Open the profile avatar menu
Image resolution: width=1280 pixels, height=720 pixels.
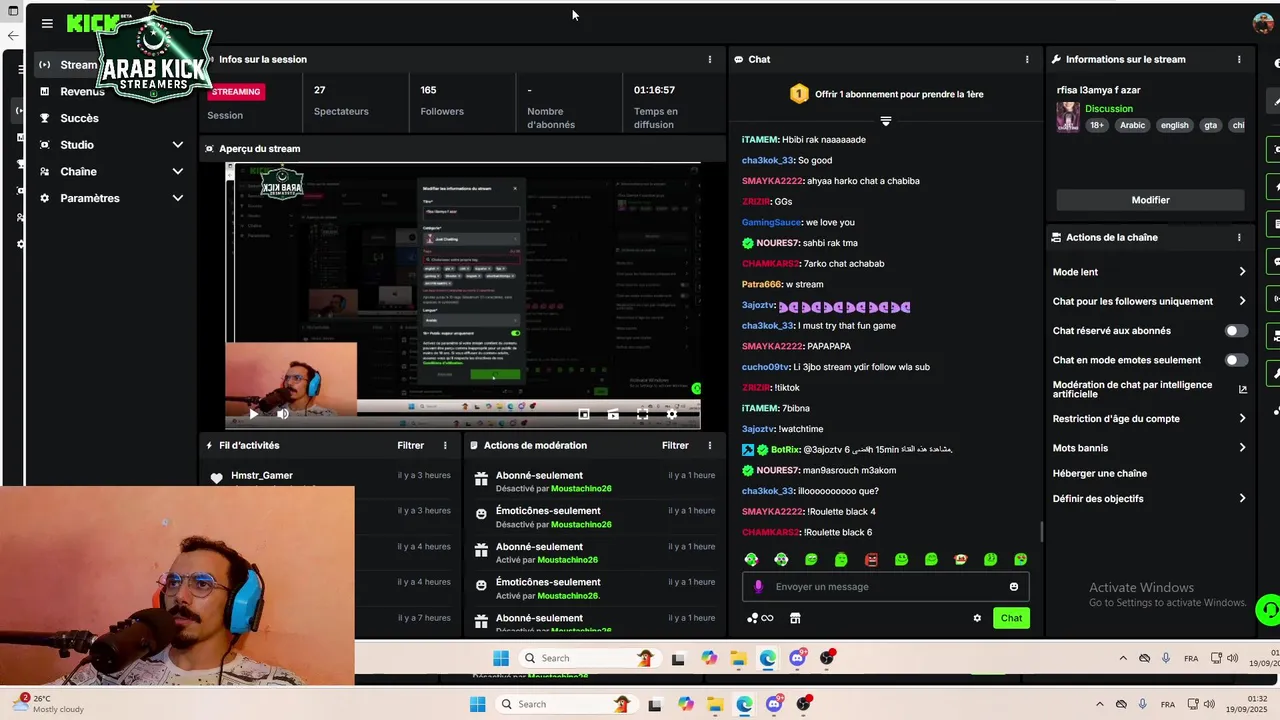click(x=1263, y=23)
